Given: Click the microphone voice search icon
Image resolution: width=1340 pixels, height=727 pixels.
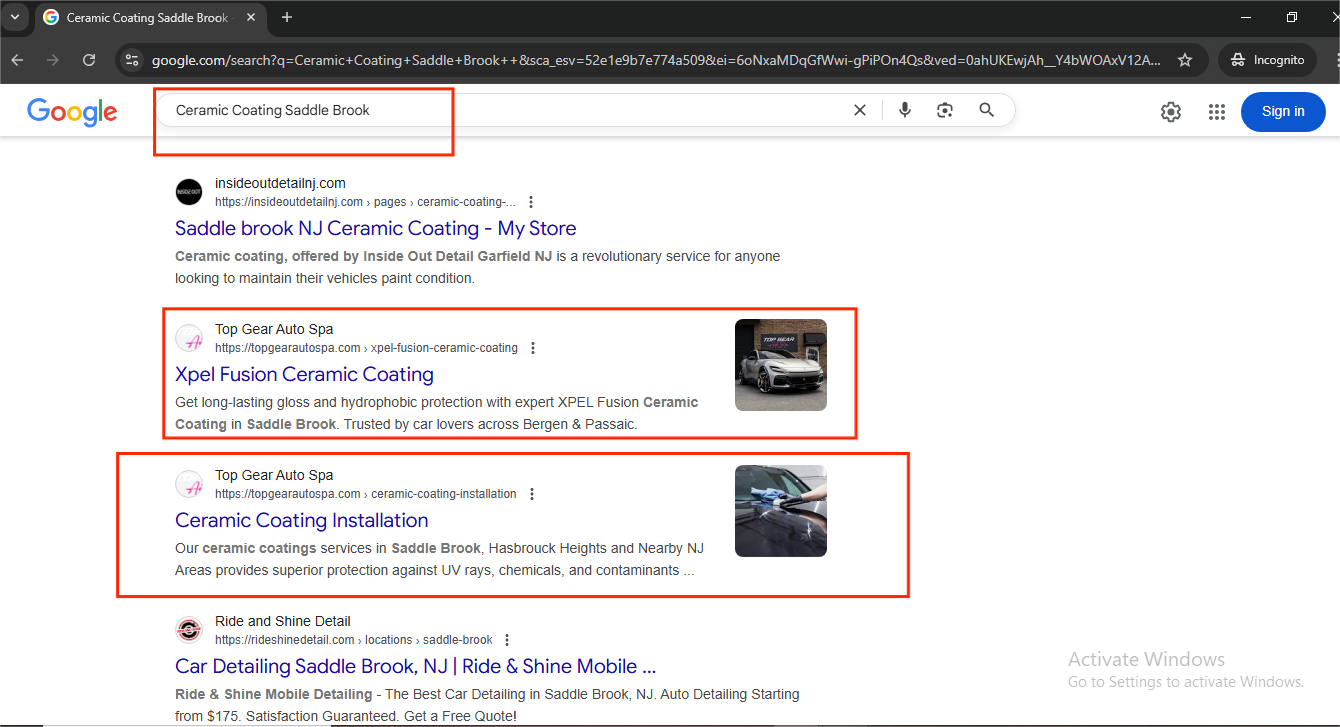Looking at the screenshot, I should 905,110.
